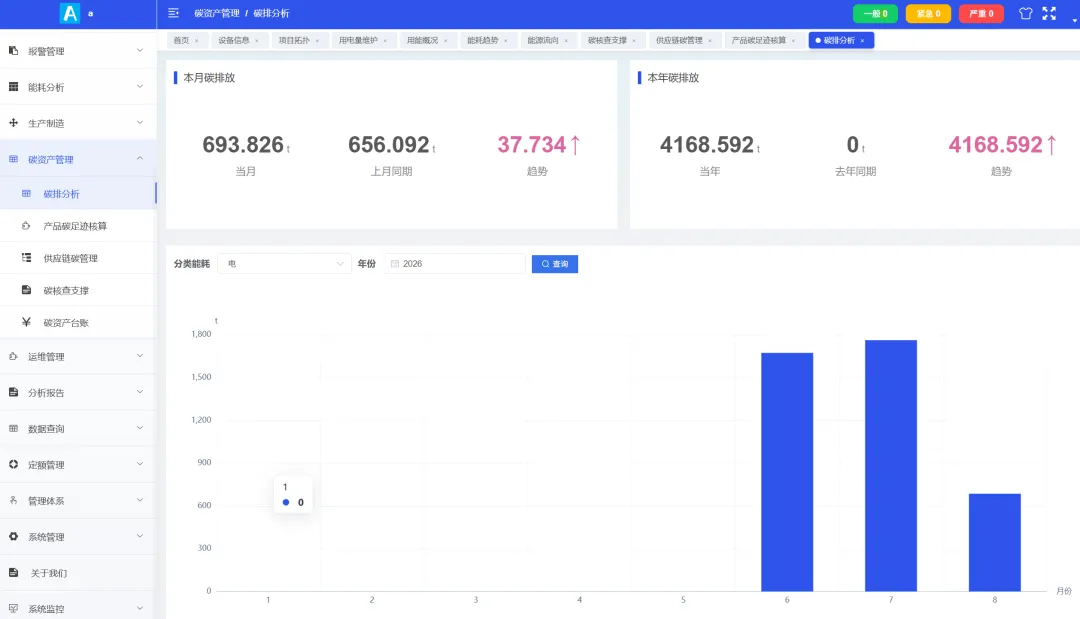
Task: Click the blue 查询 button
Action: click(x=554, y=264)
